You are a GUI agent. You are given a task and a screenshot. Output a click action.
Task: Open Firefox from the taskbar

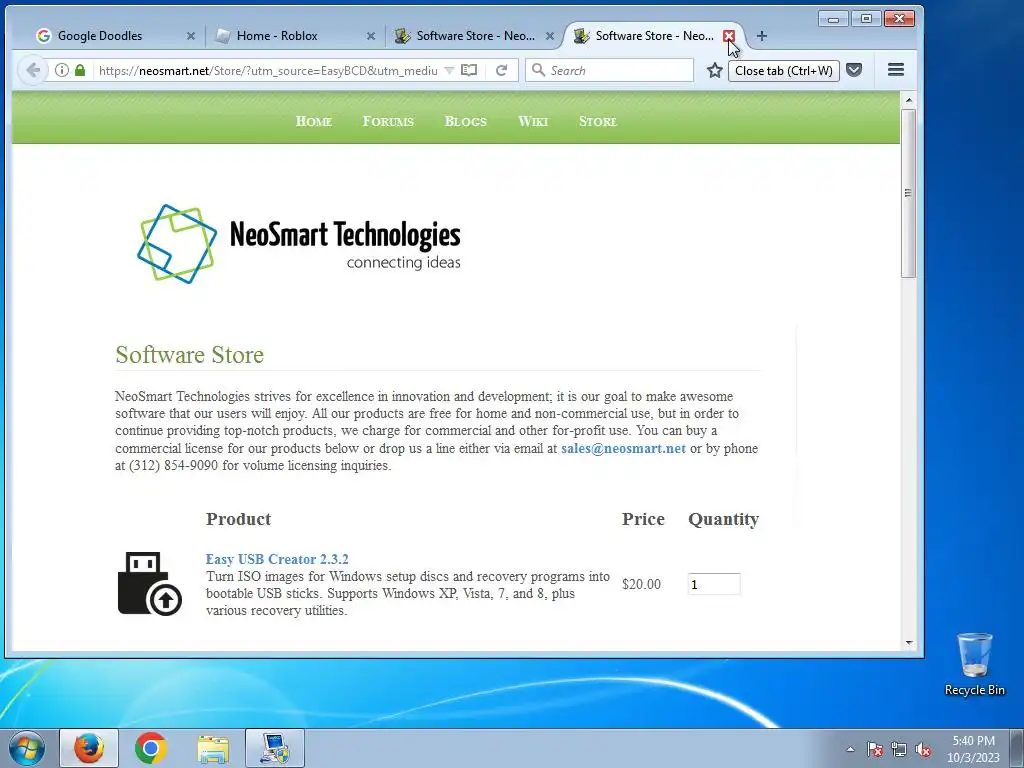coord(89,748)
